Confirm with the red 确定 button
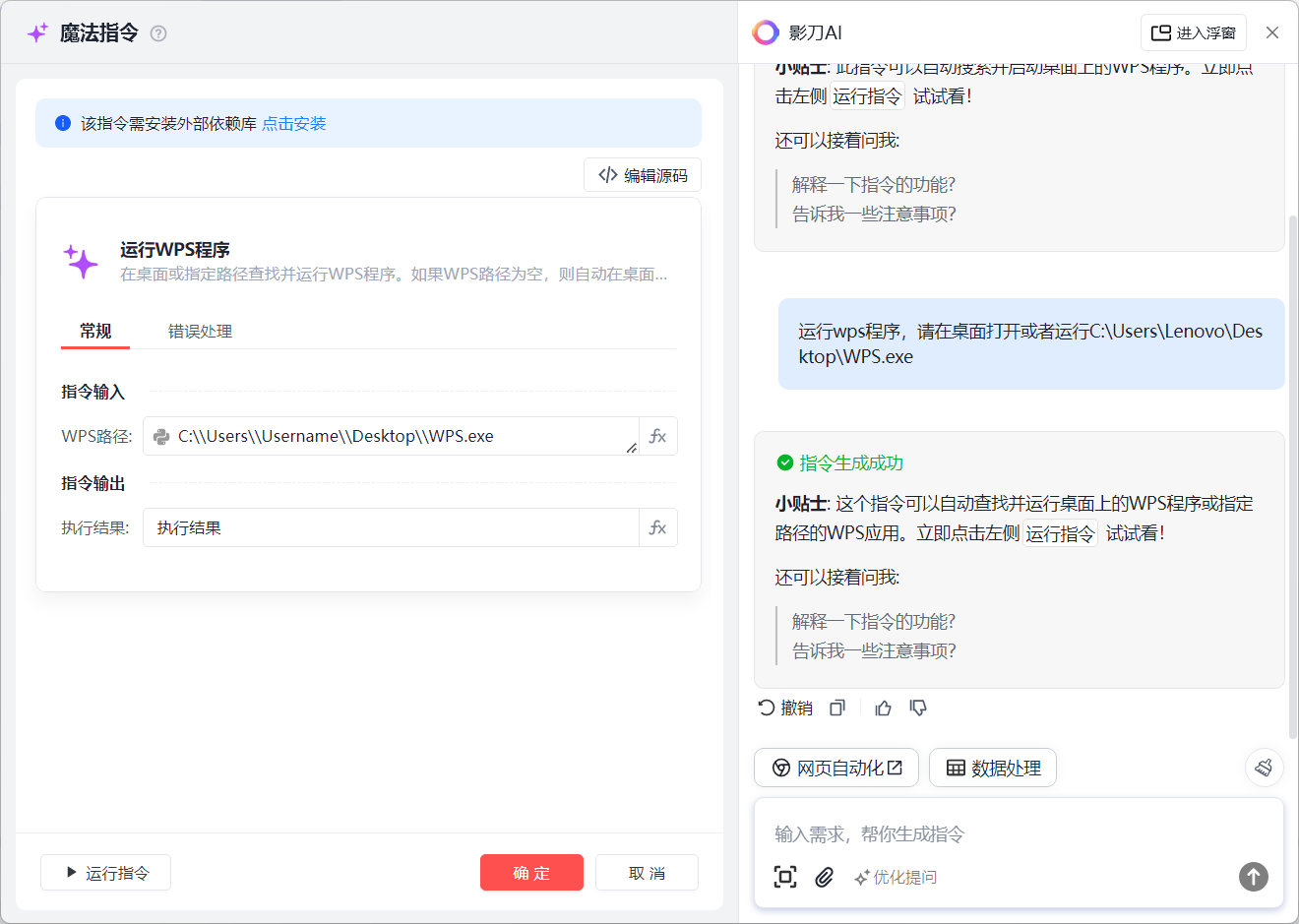The height and width of the screenshot is (924, 1299). 531,873
